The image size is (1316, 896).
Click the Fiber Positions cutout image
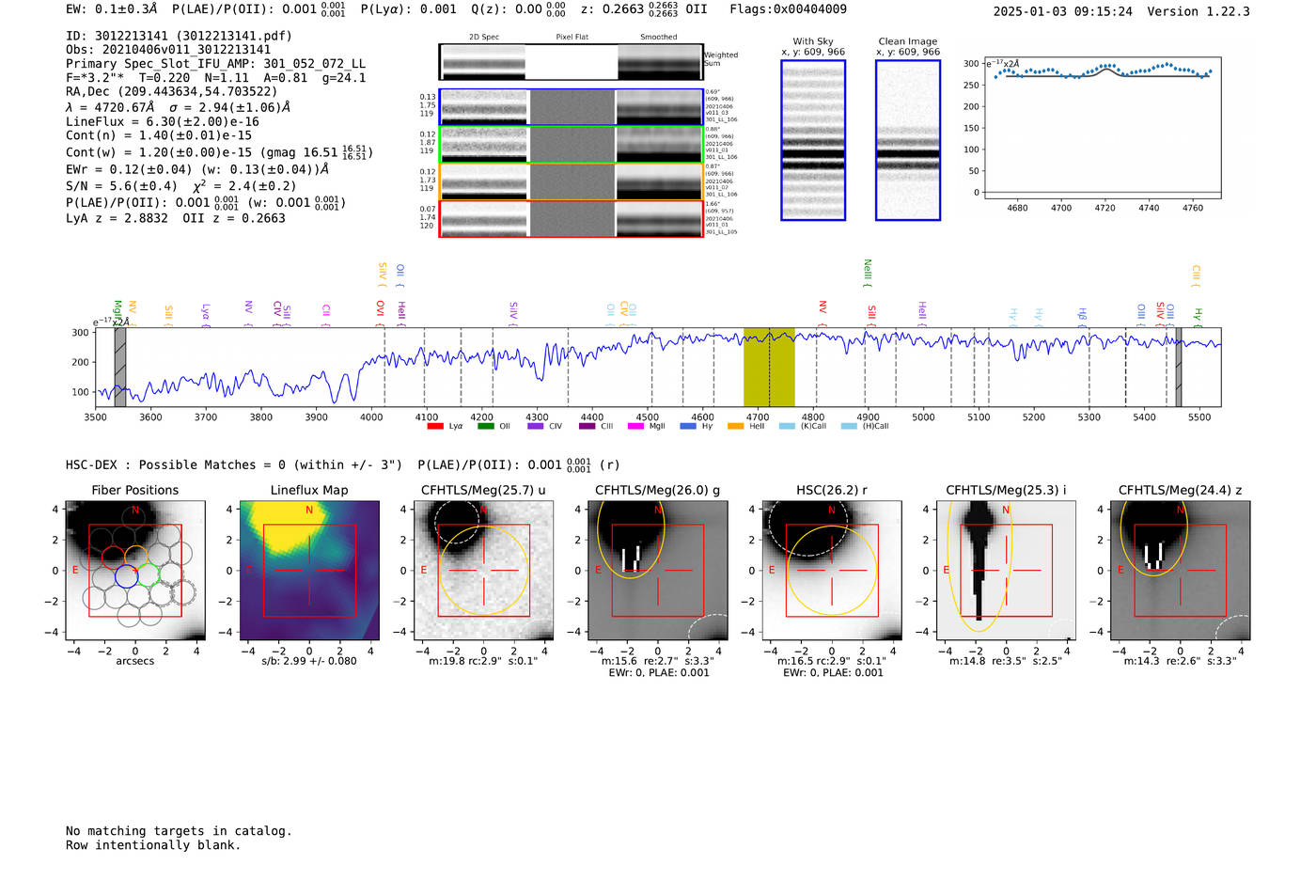click(134, 571)
